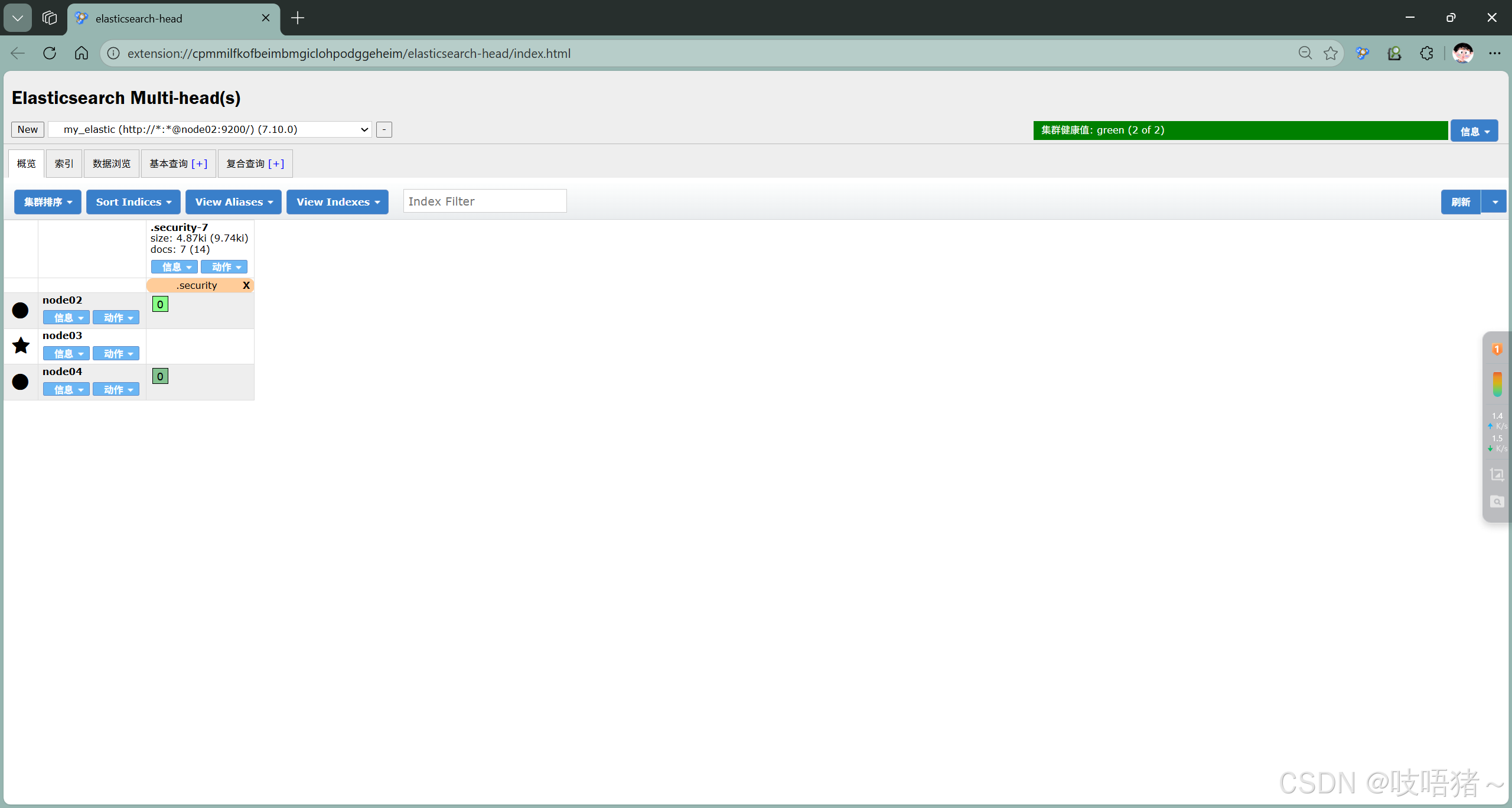1512x808 pixels.
Task: Click the favorites star in address bar
Action: [x=1331, y=53]
